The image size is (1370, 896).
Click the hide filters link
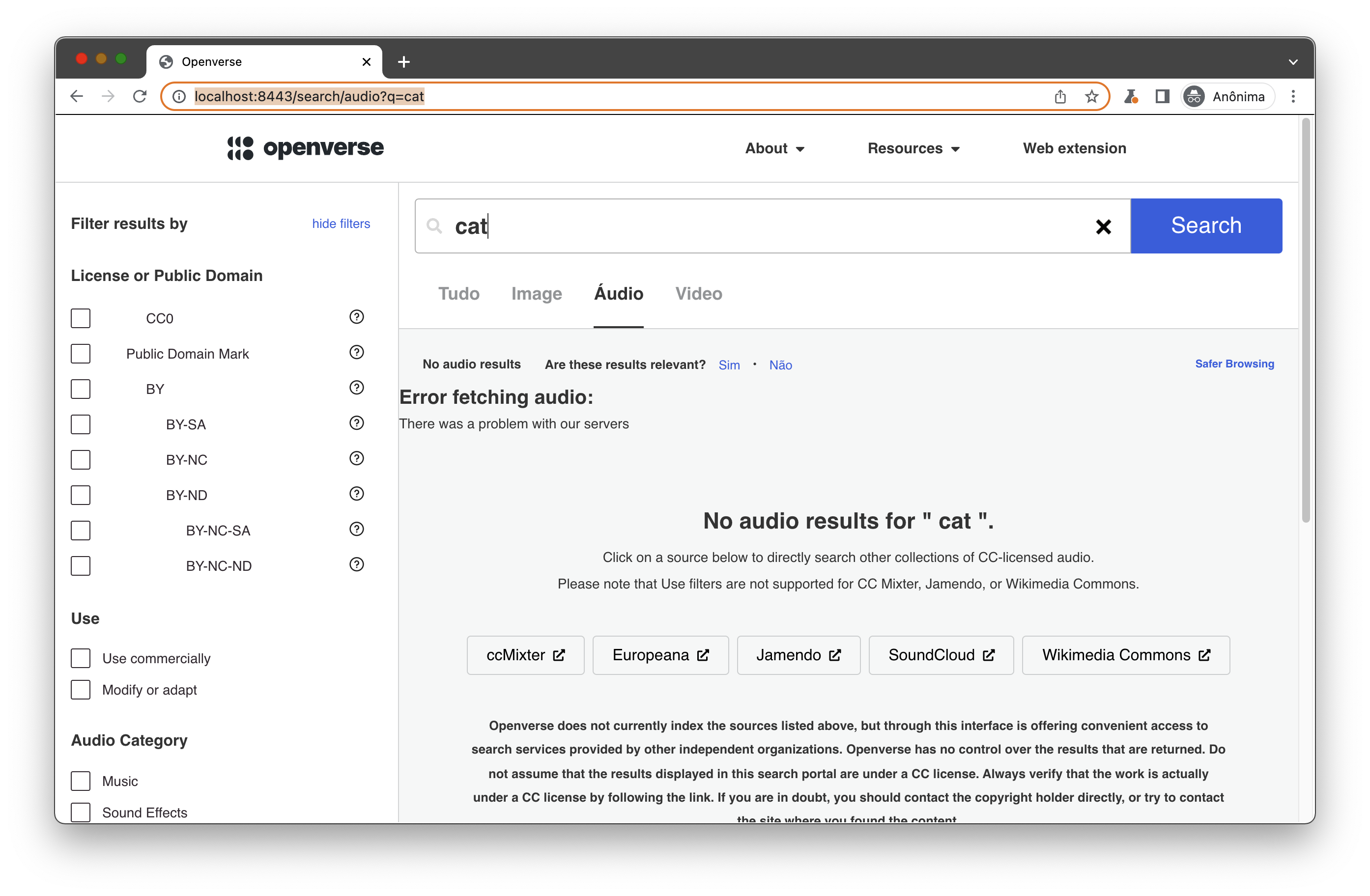pyautogui.click(x=341, y=224)
